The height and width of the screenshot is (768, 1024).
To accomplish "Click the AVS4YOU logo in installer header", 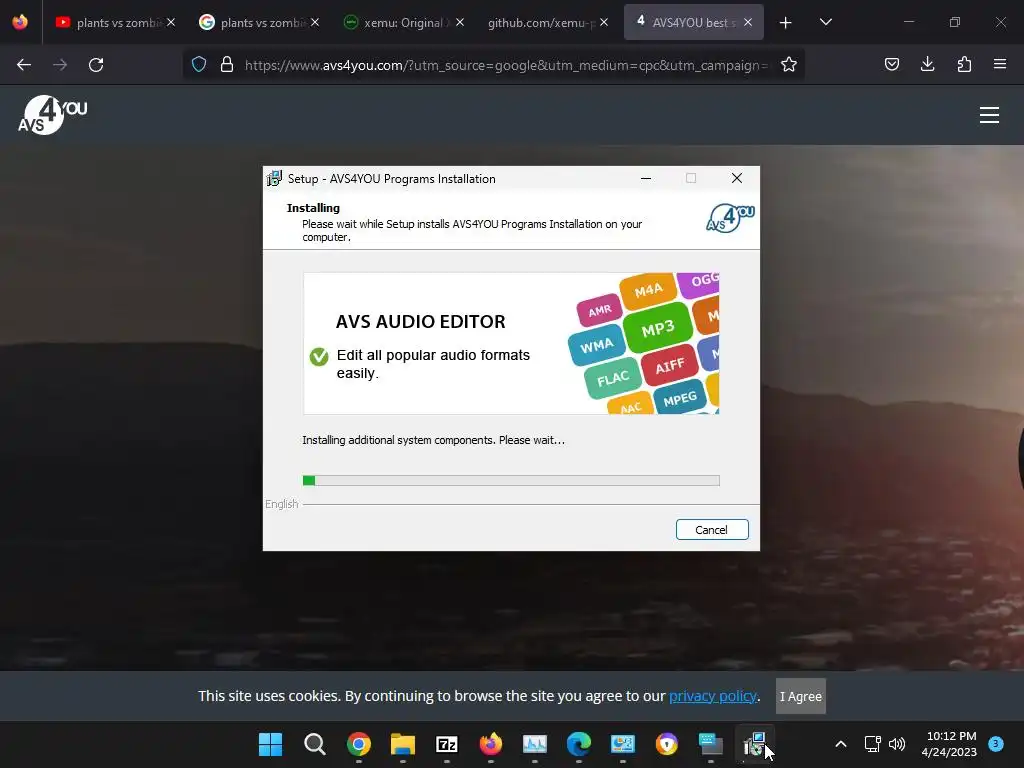I will [x=730, y=218].
